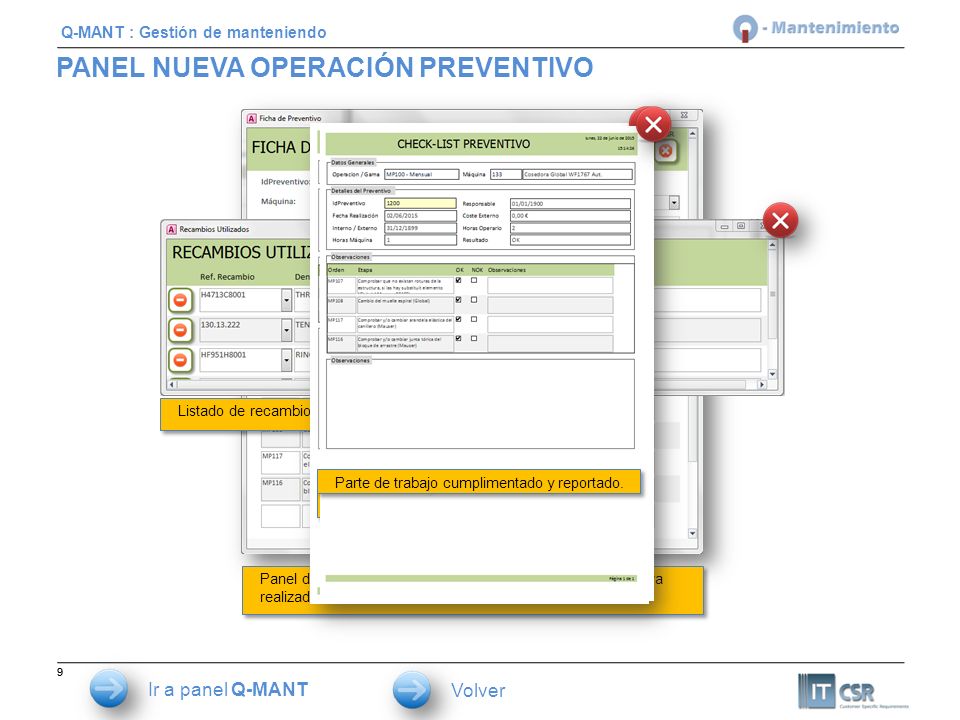This screenshot has height=720, width=960.
Task: Click the MP117 cell in Ficha de Preventivo window
Action: (x=280, y=462)
